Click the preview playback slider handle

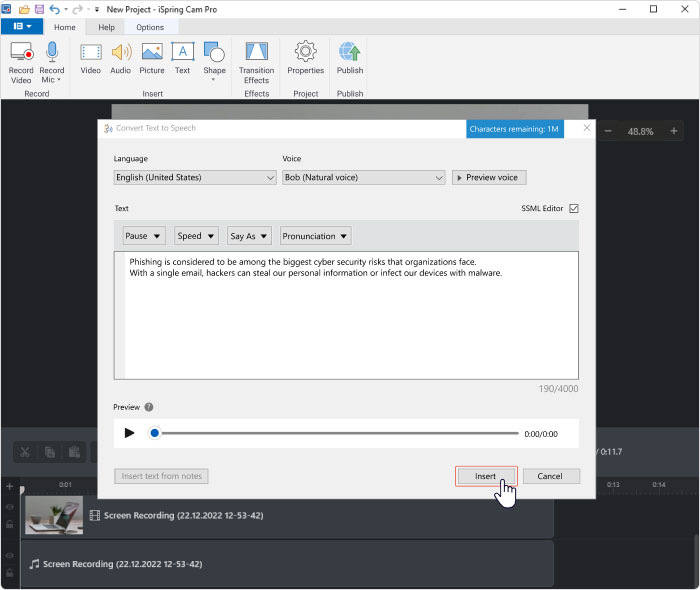pyautogui.click(x=154, y=433)
